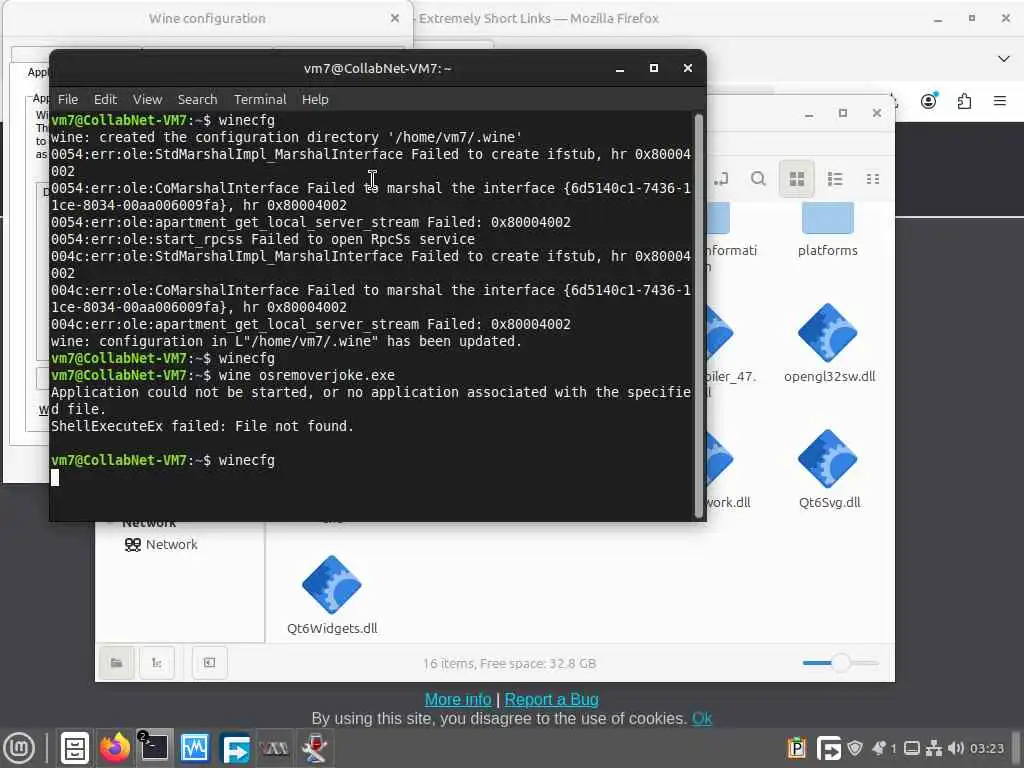Open the terminal File menu
1024x768 pixels.
click(68, 99)
